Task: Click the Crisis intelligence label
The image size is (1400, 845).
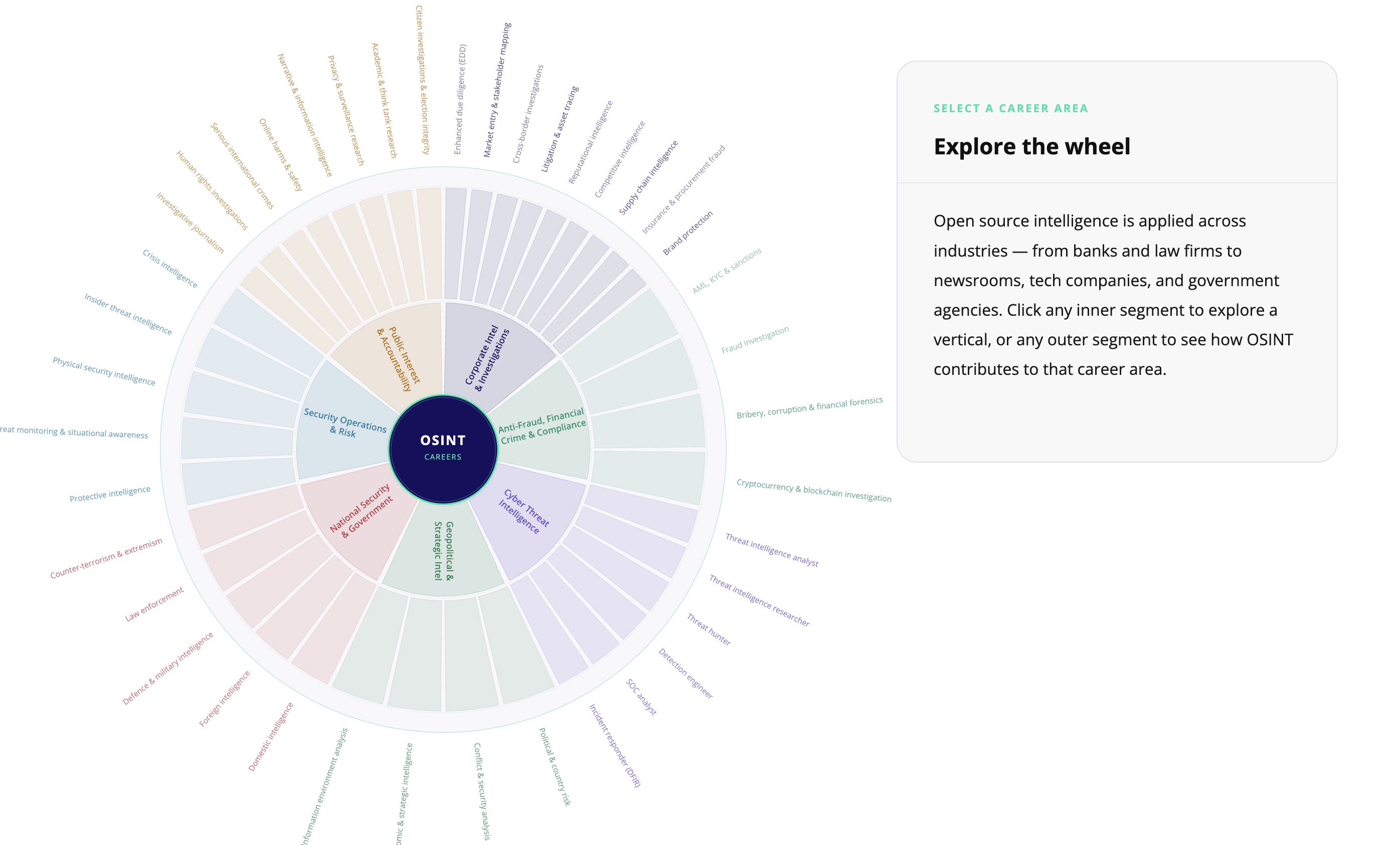Action: [x=170, y=269]
